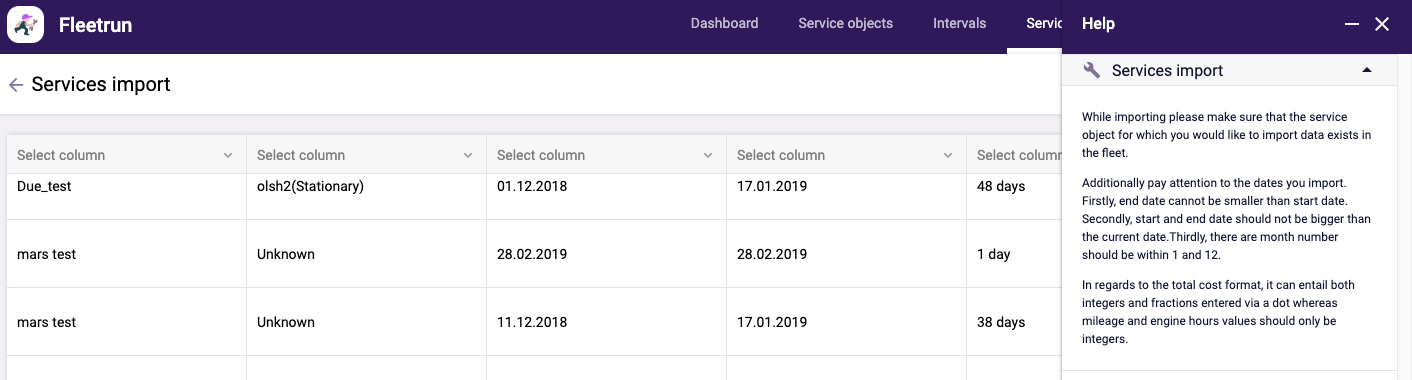Click the Fleetrun app logo icon

point(25,24)
